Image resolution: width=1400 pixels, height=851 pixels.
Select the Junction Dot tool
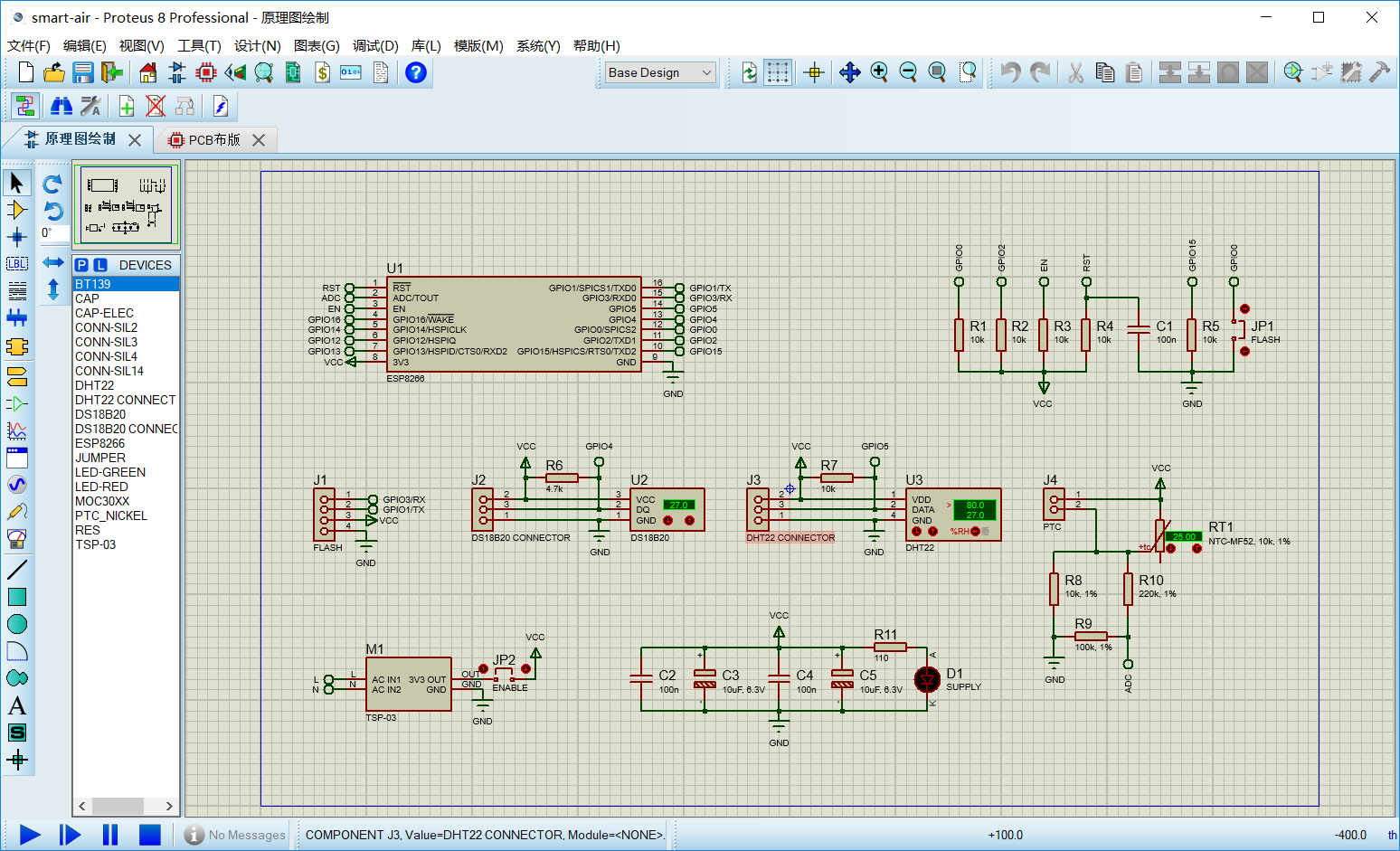[16, 237]
